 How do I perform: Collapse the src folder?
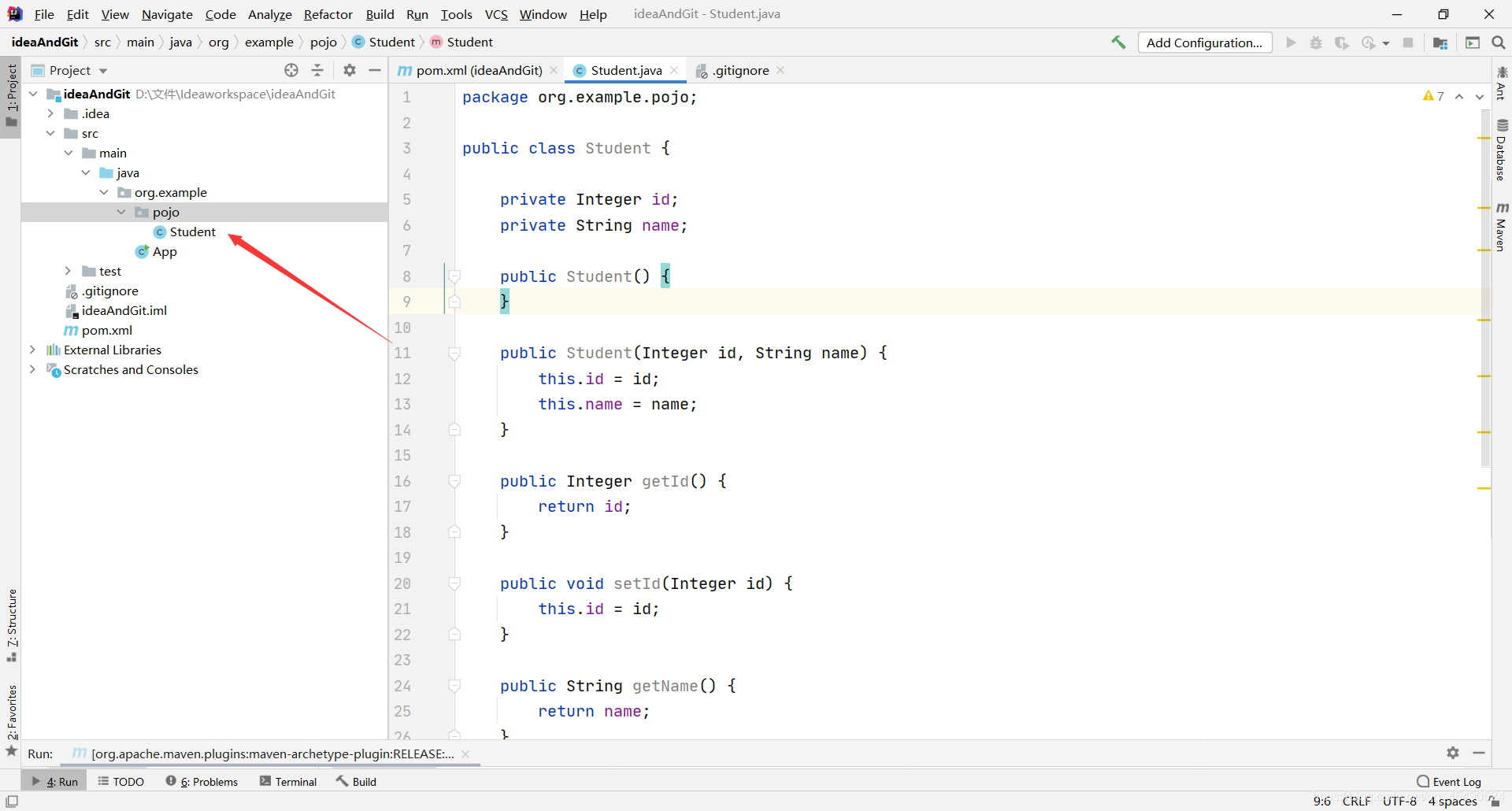tap(50, 133)
